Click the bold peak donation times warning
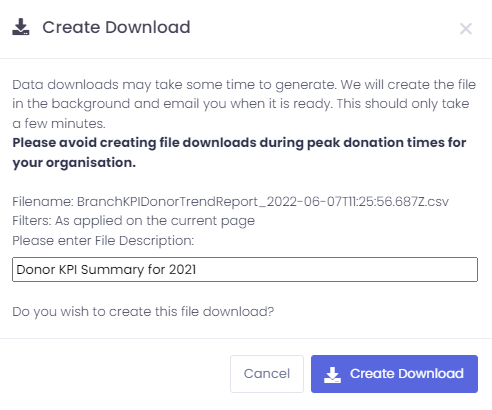This screenshot has height=410, width=492. 239,152
